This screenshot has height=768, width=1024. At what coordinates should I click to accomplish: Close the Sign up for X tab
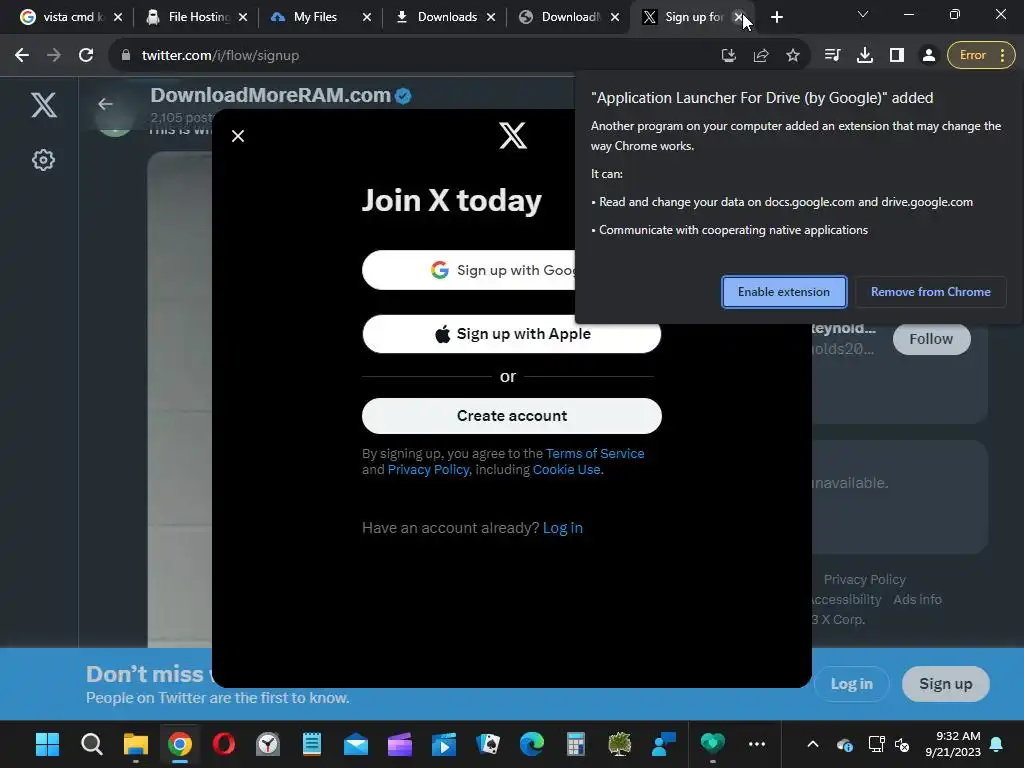[739, 17]
